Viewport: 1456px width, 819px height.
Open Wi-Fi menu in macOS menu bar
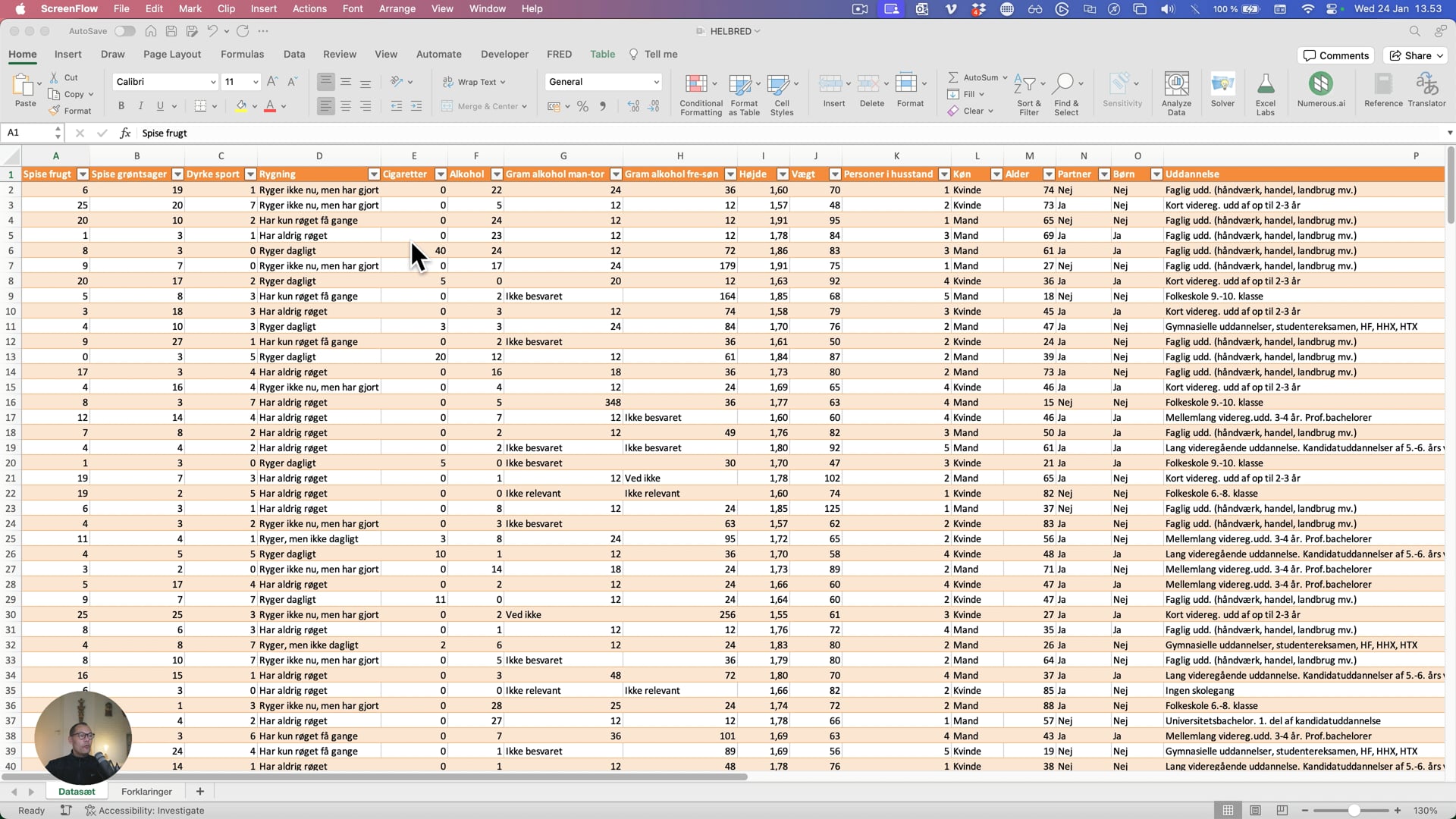[1307, 9]
